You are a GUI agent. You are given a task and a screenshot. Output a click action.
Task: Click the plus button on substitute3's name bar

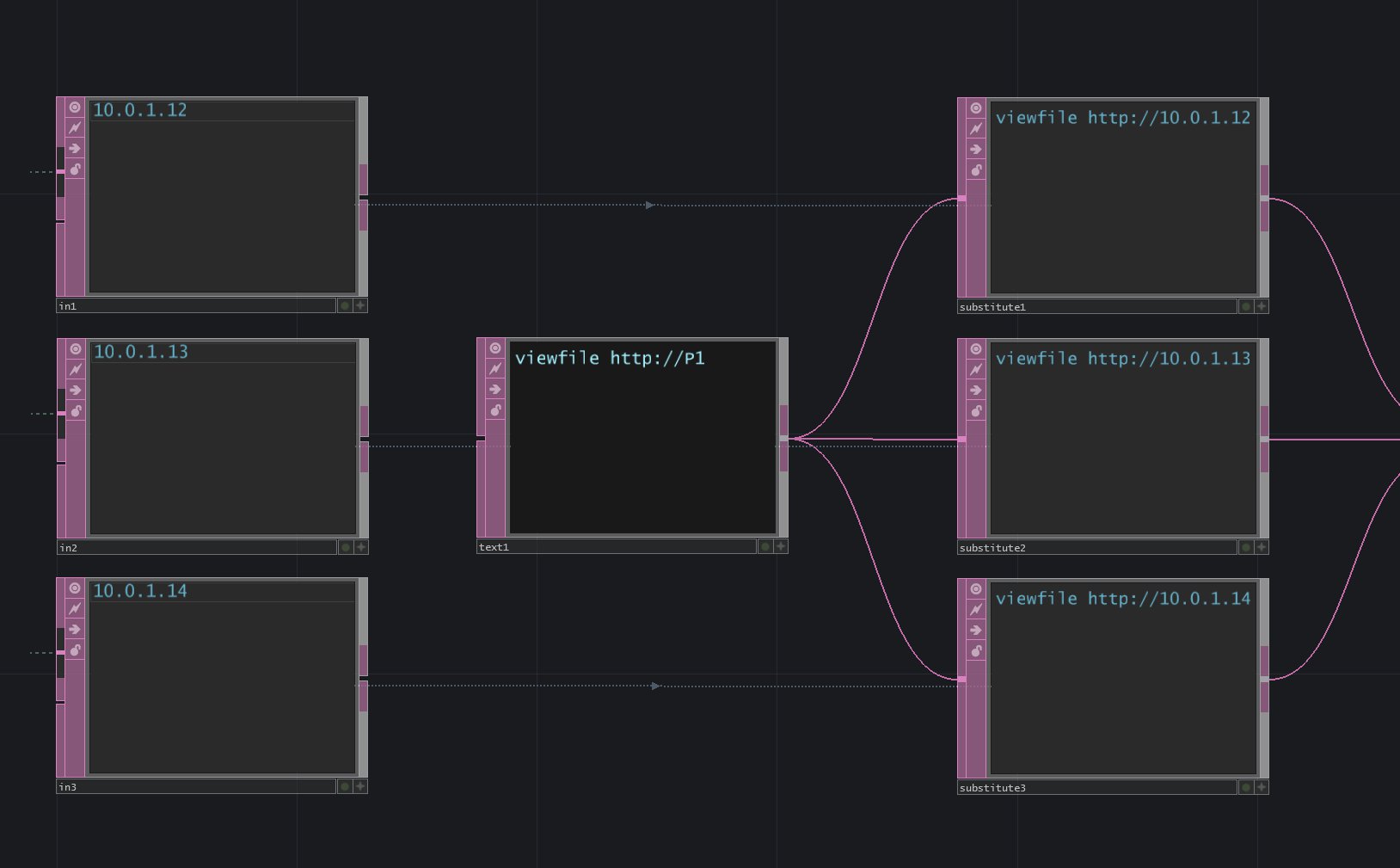point(1262,787)
